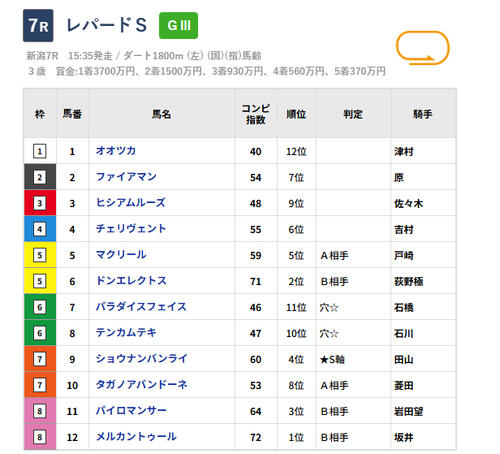Click the red frame 3 color box
The image size is (500, 454).
[x=40, y=203]
